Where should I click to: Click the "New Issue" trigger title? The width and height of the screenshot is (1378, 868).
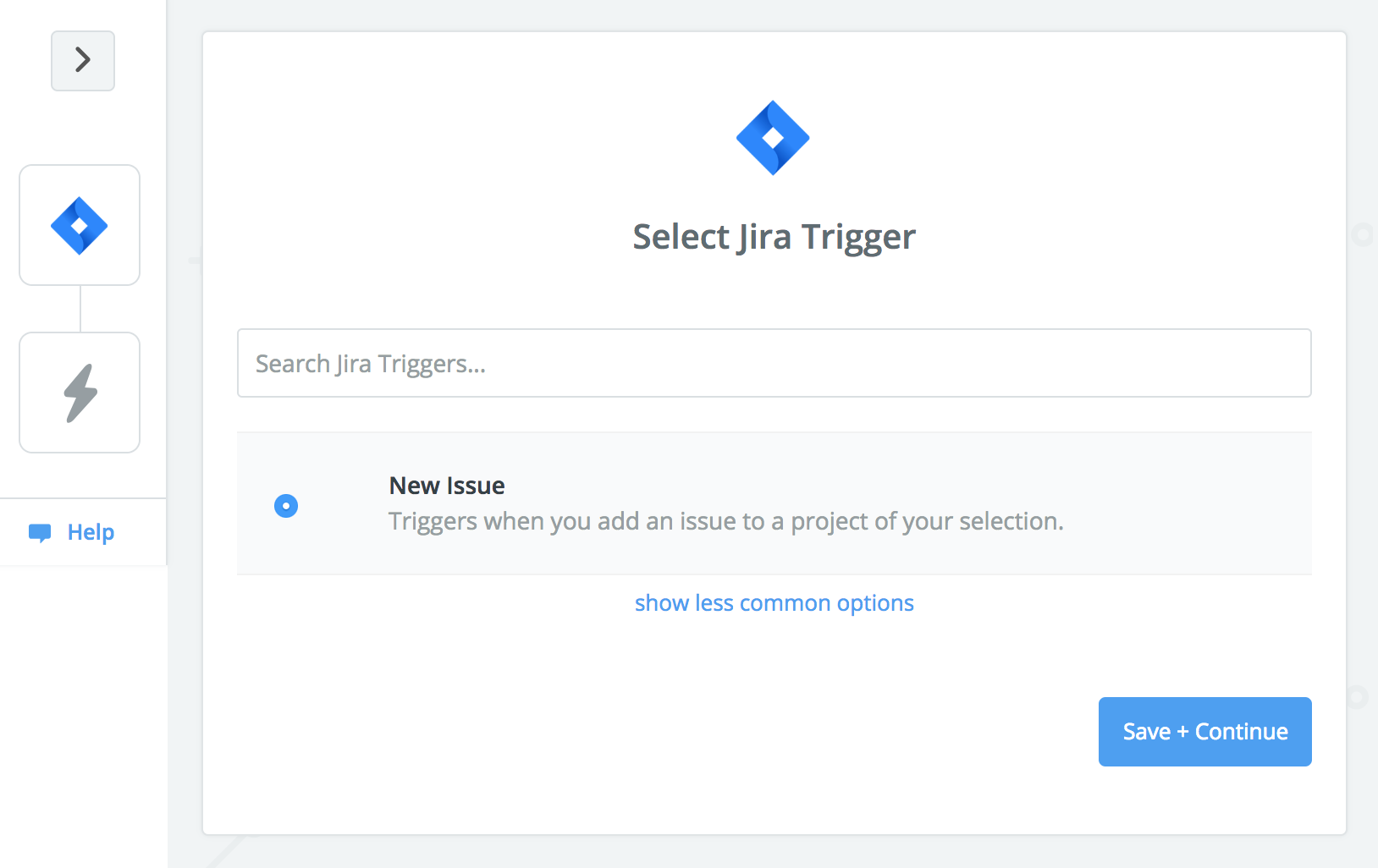[447, 486]
